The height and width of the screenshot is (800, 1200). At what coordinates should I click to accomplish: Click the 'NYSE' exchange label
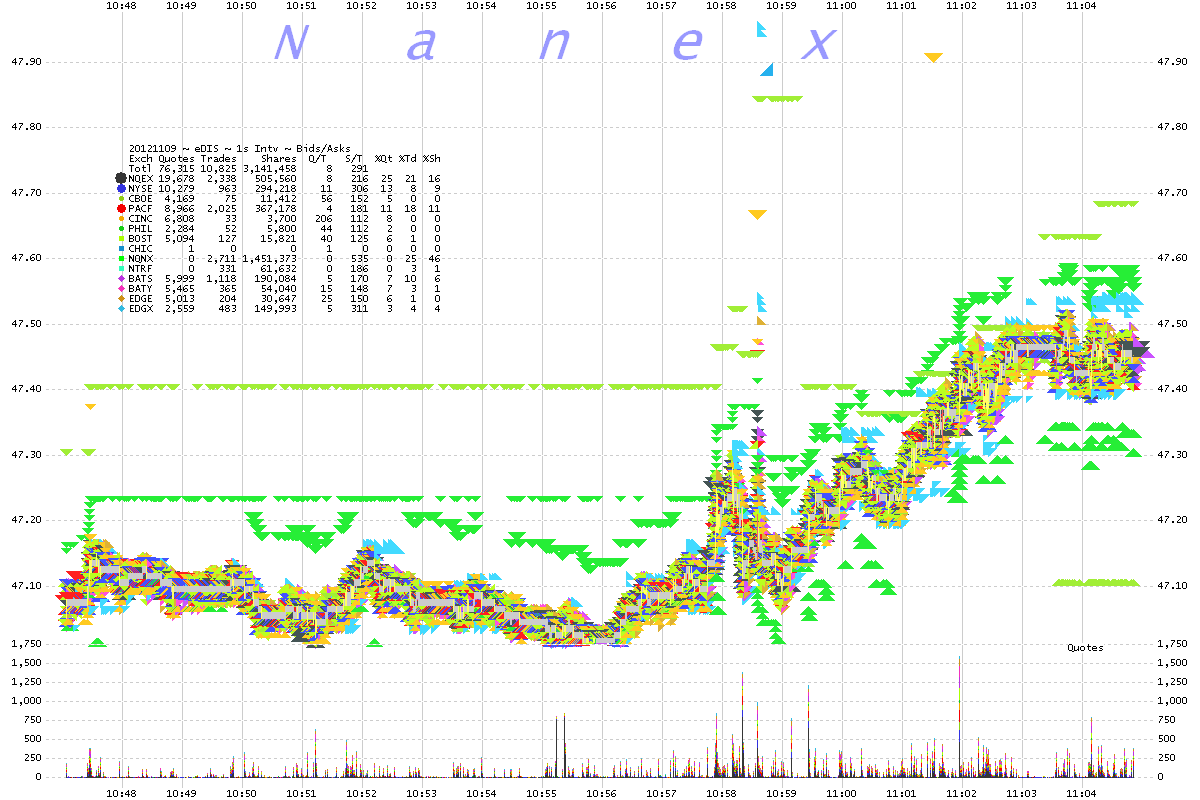[x=141, y=188]
